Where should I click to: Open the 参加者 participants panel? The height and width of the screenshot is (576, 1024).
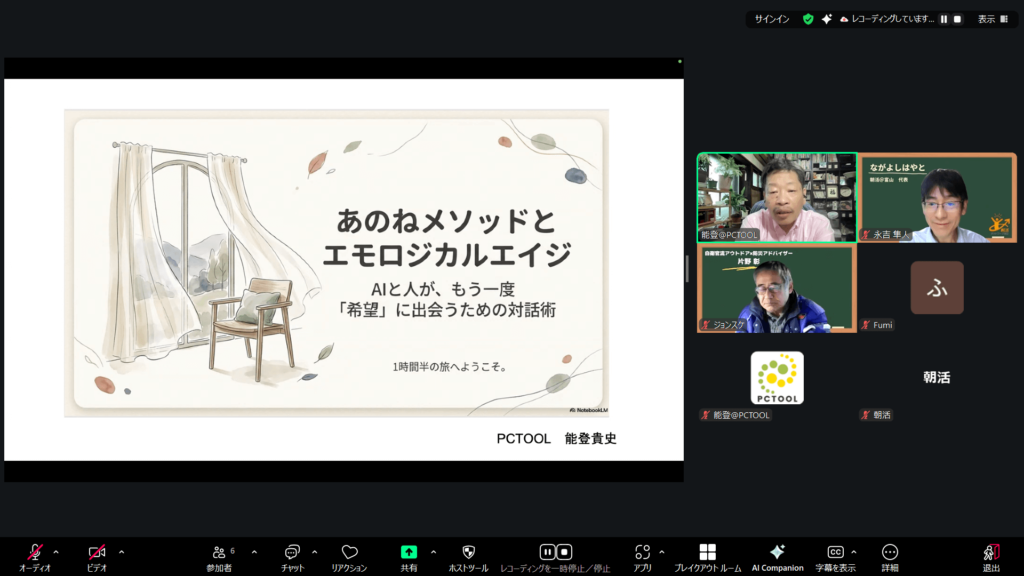tap(220, 552)
